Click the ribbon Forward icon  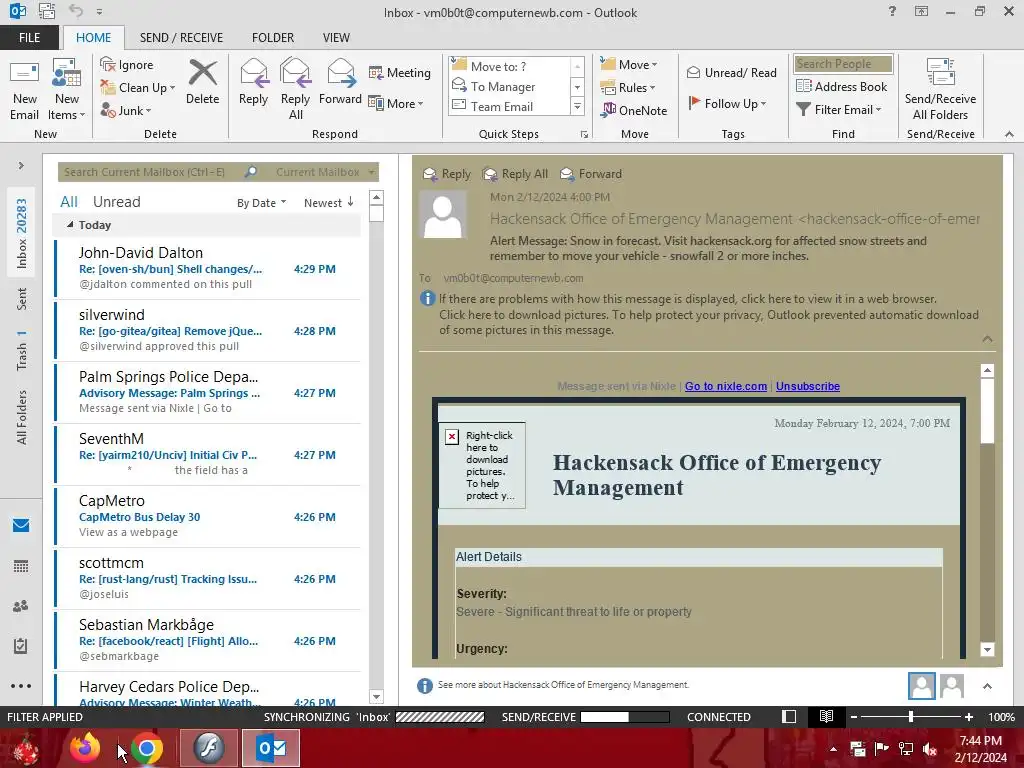point(340,82)
